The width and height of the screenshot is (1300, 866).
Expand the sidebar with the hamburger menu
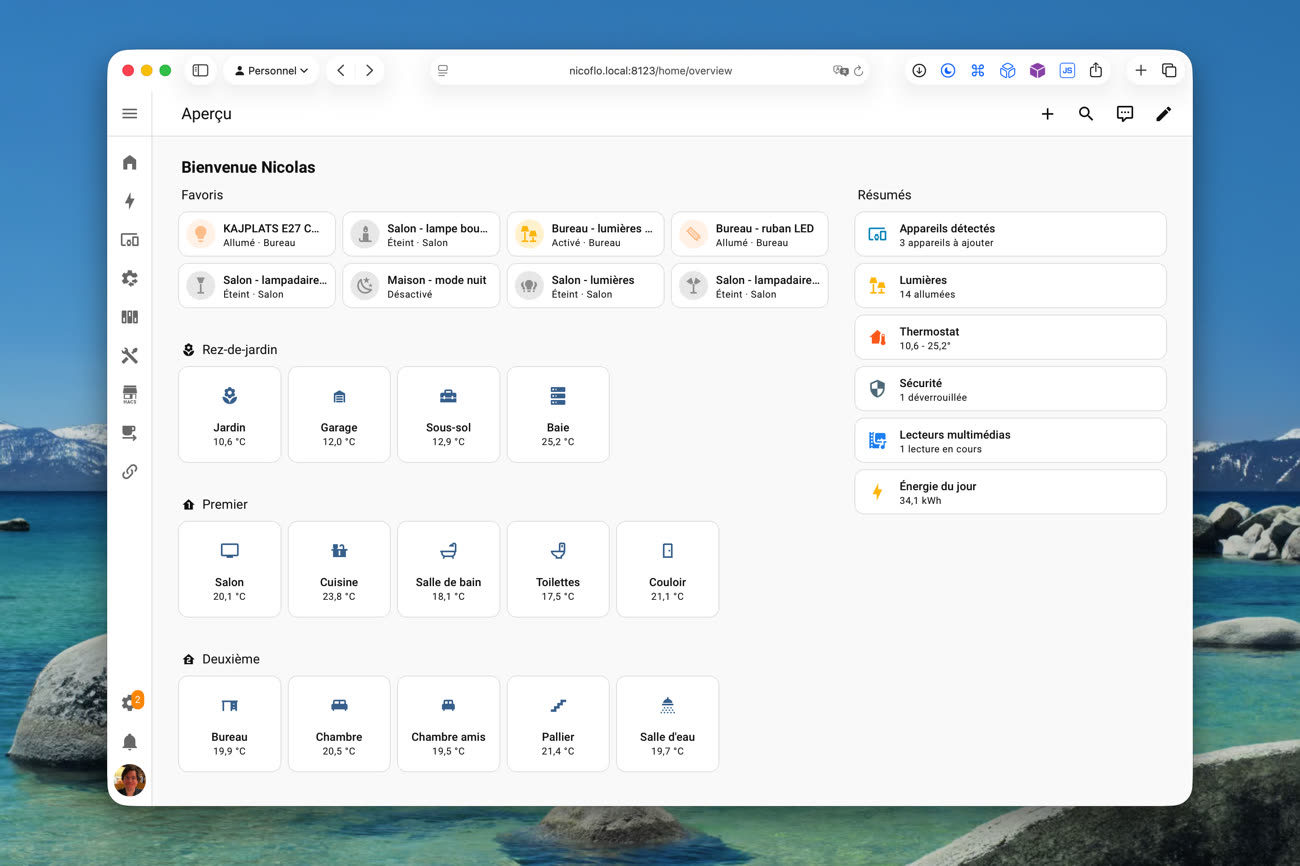[x=129, y=114]
